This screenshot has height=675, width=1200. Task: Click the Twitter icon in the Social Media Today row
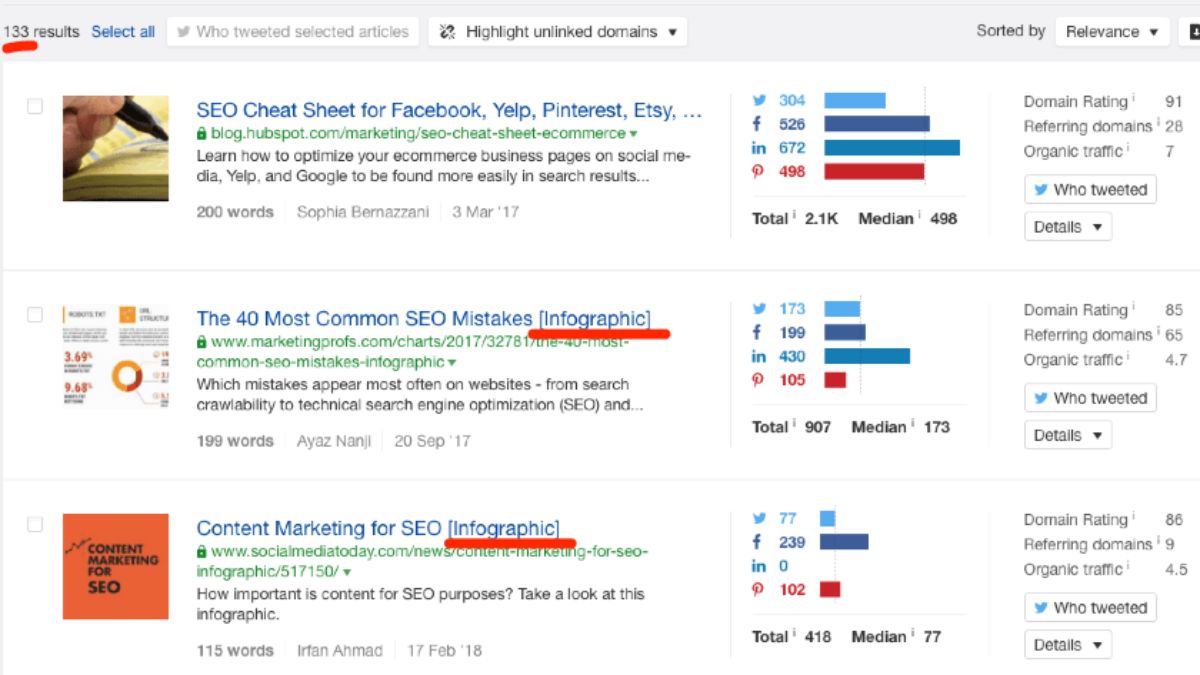pyautogui.click(x=759, y=518)
